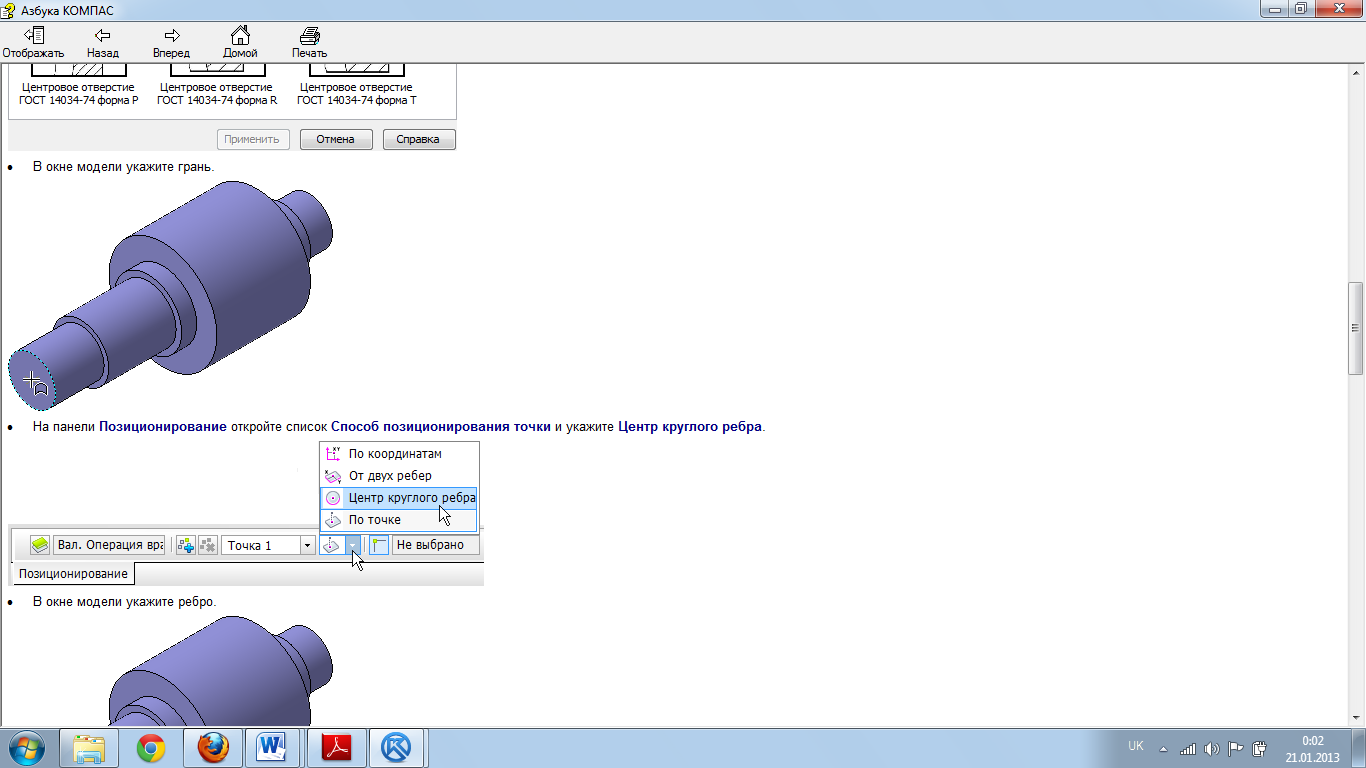The image size is (1366, 768).
Task: Click the Отображать toolbar icon
Action: coord(33,35)
